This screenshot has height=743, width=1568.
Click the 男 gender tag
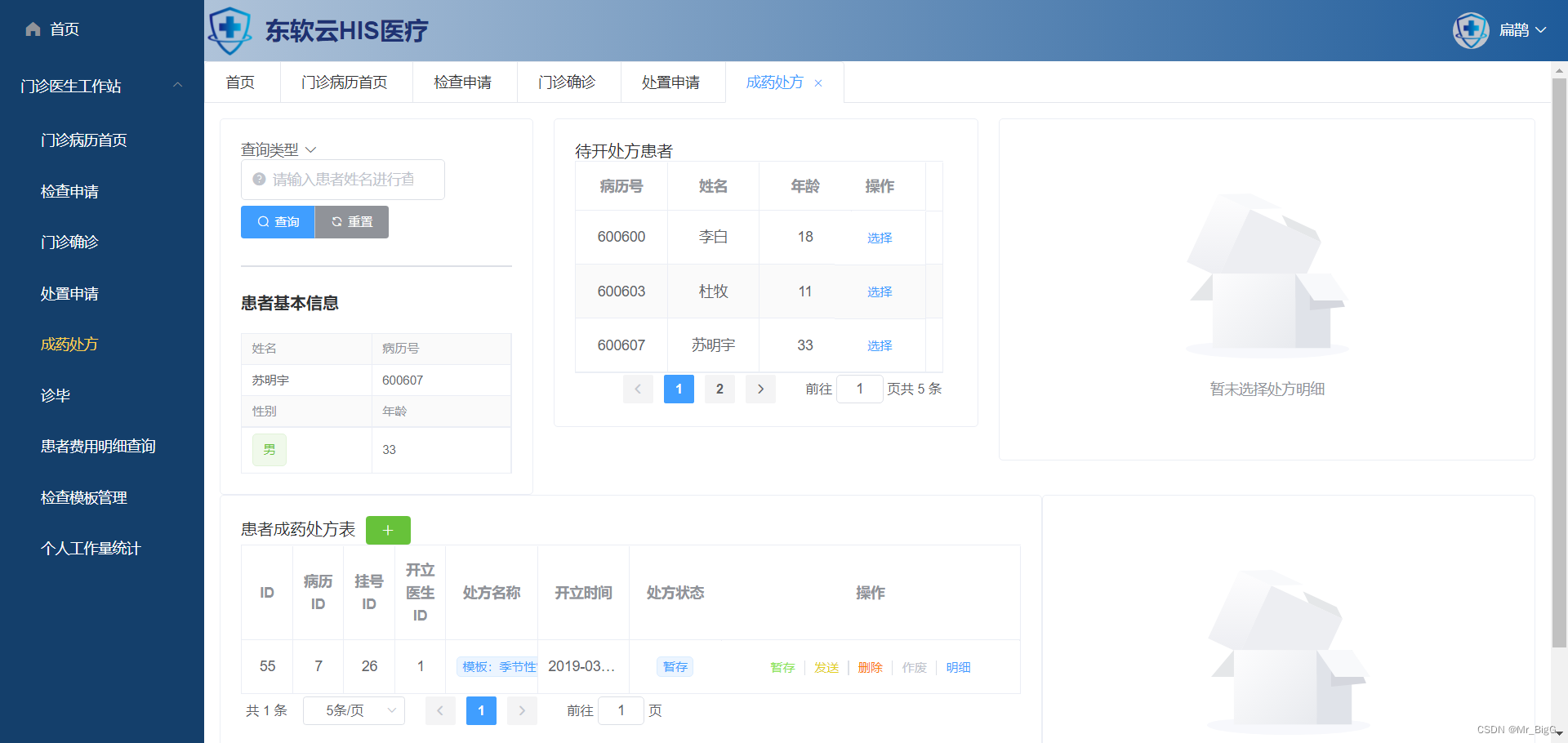[x=269, y=450]
